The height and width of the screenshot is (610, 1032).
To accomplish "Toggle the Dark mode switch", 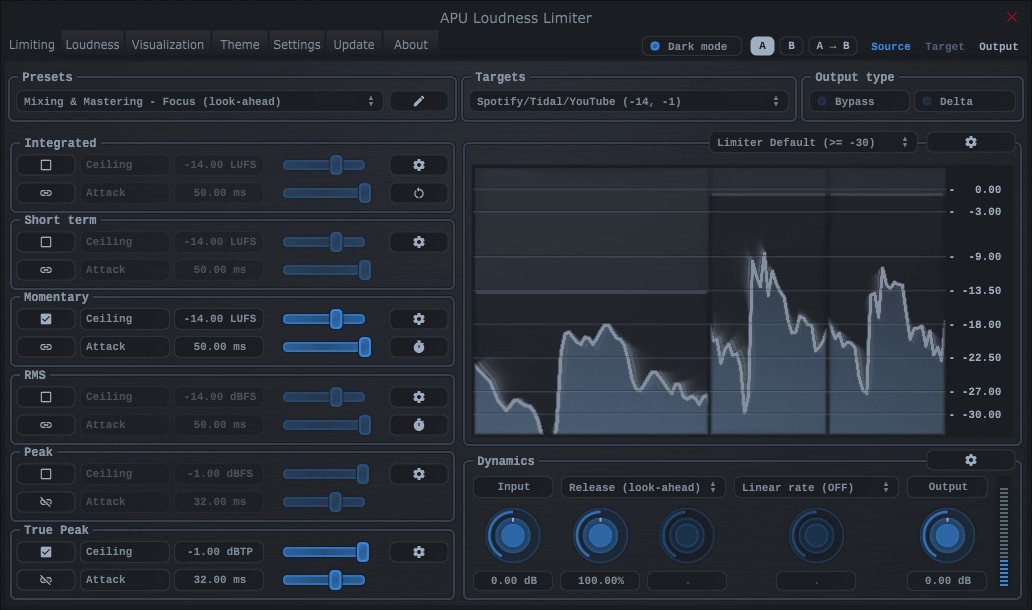I will pos(692,46).
